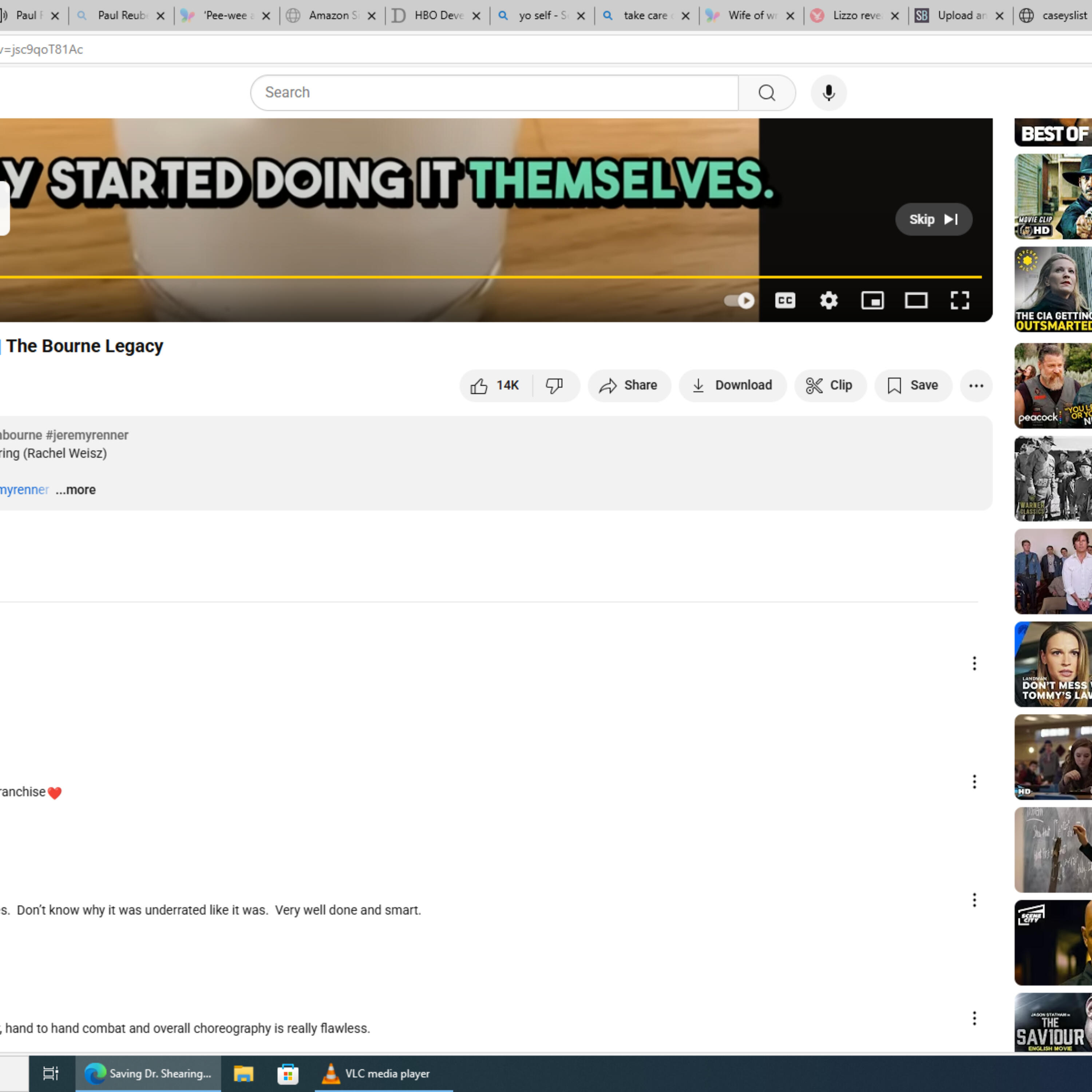Screen dimensions: 1092x1092
Task: Open menu for the choreography comment
Action: [974, 1018]
